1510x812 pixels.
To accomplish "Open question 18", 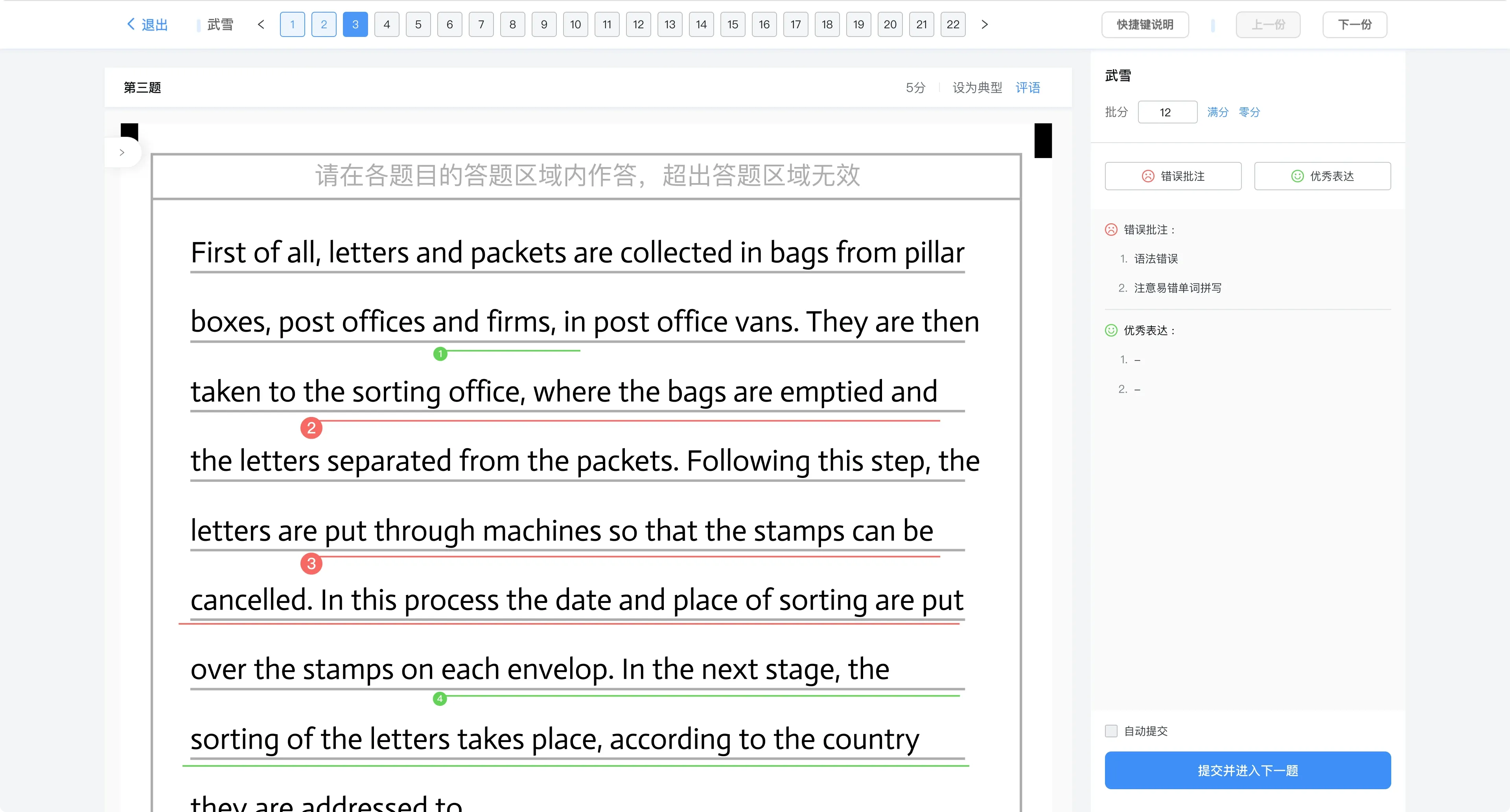I will click(827, 24).
